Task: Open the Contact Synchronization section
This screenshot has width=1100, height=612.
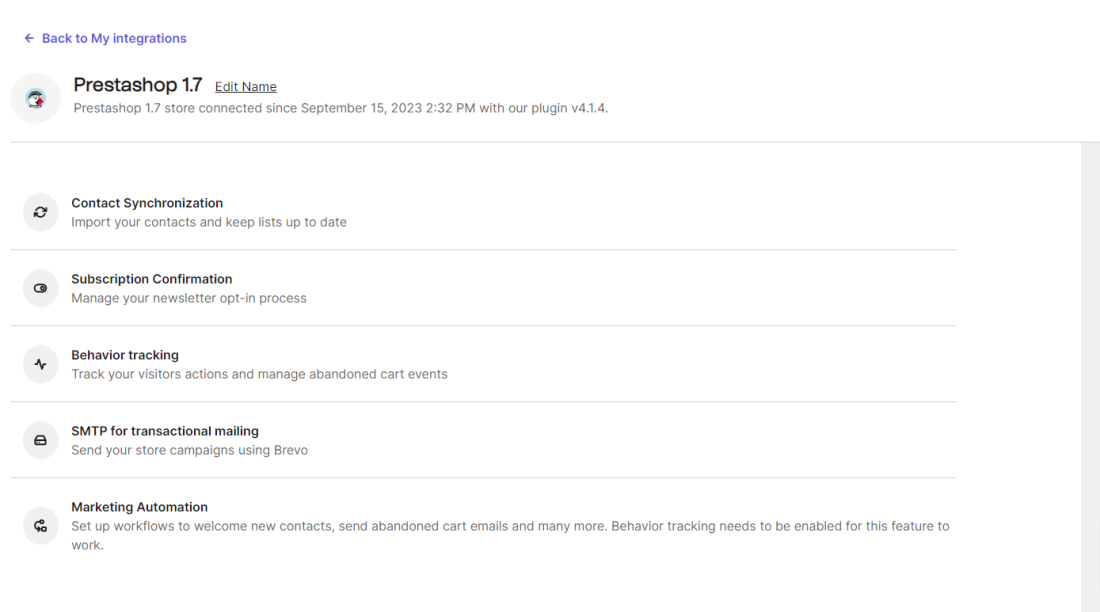Action: coord(483,212)
